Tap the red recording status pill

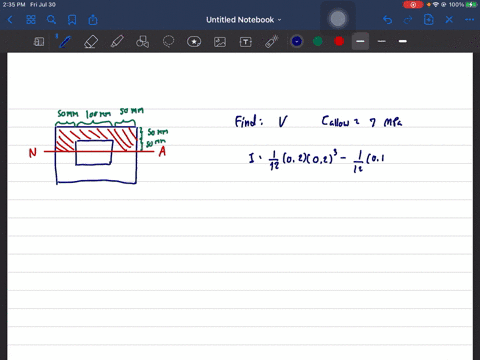click(x=413, y=5)
